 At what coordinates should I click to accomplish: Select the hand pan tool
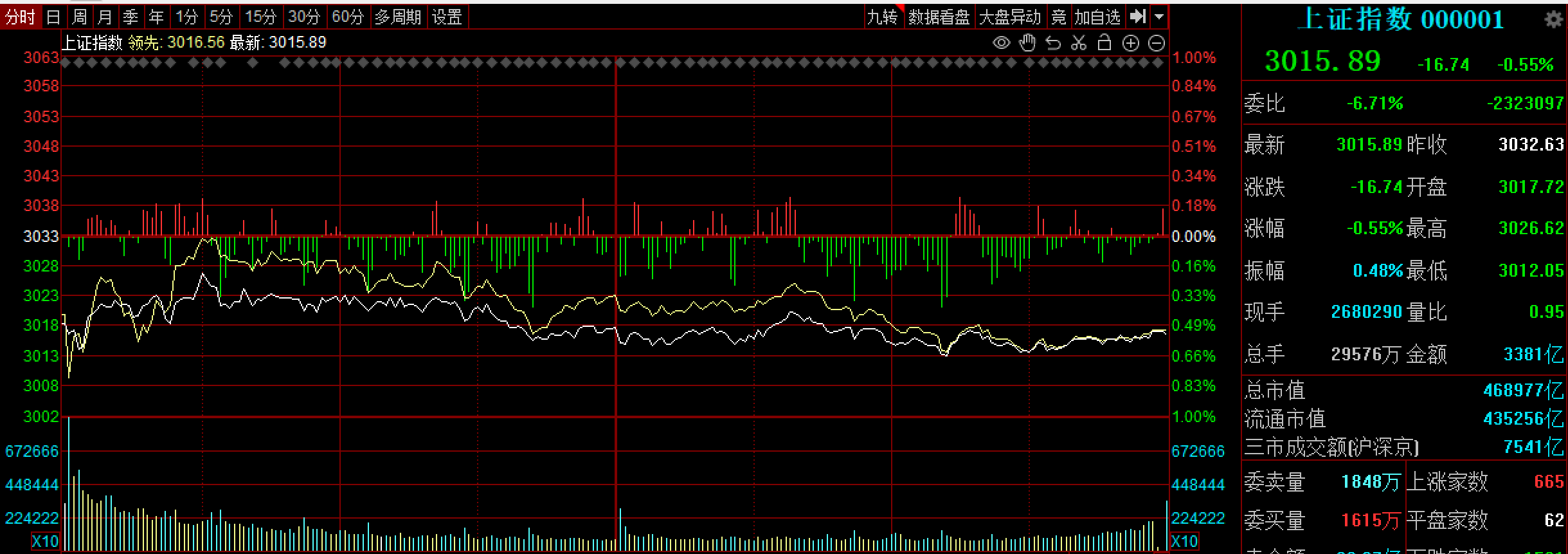[1027, 43]
